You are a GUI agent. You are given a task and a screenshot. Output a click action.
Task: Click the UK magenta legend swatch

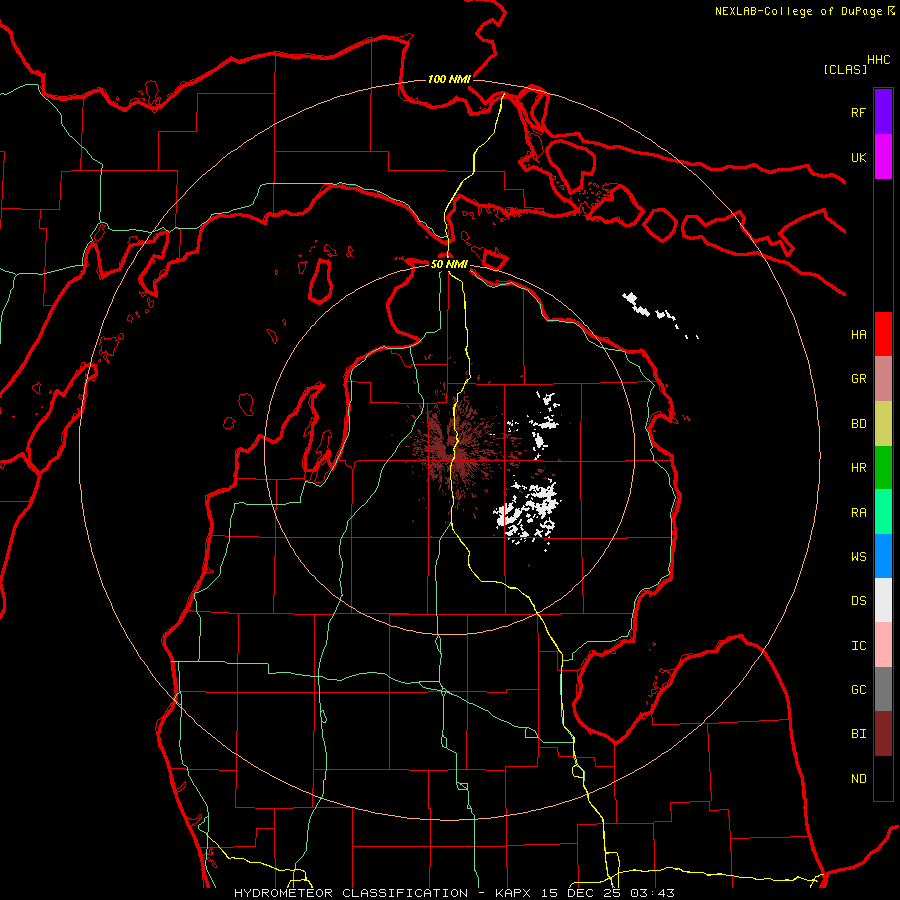[x=883, y=157]
